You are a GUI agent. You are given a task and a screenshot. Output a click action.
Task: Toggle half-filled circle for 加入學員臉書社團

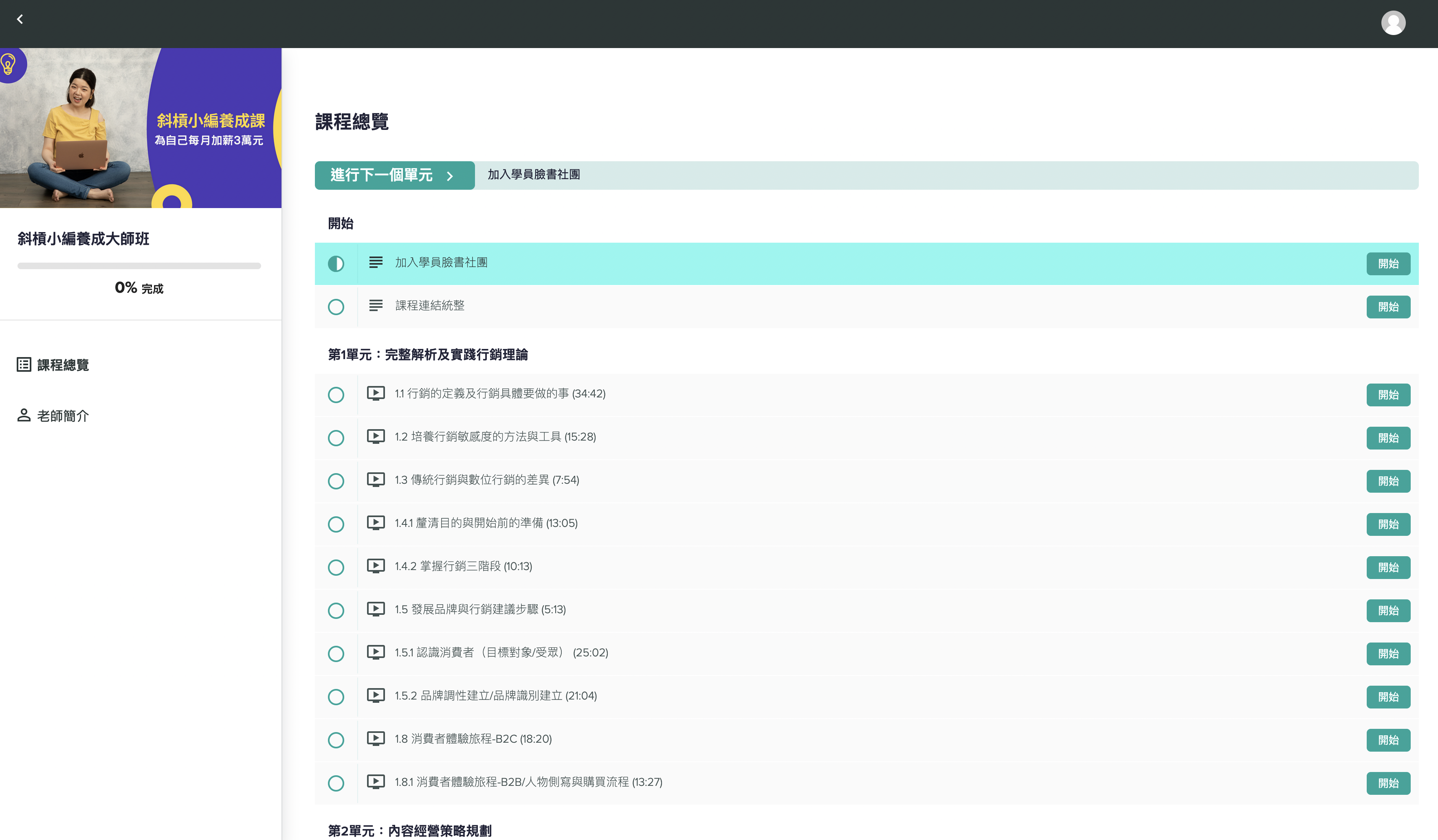tap(336, 263)
